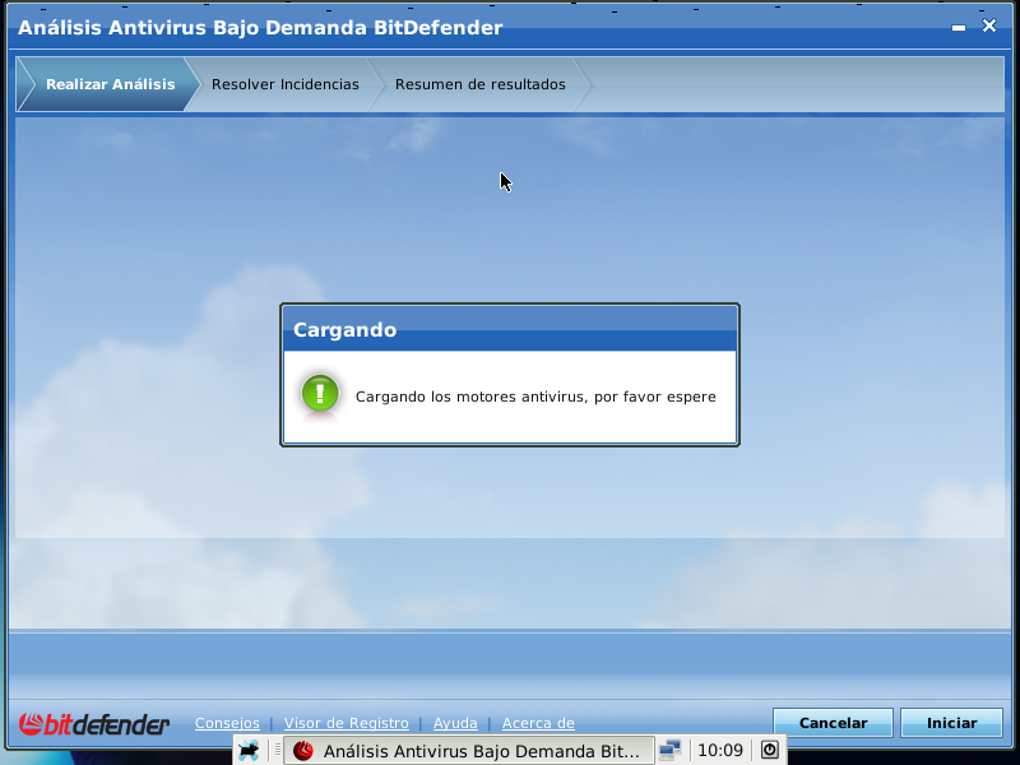Click the network monitors tray icon
Viewport: 1020px width, 765px height.
coord(669,750)
